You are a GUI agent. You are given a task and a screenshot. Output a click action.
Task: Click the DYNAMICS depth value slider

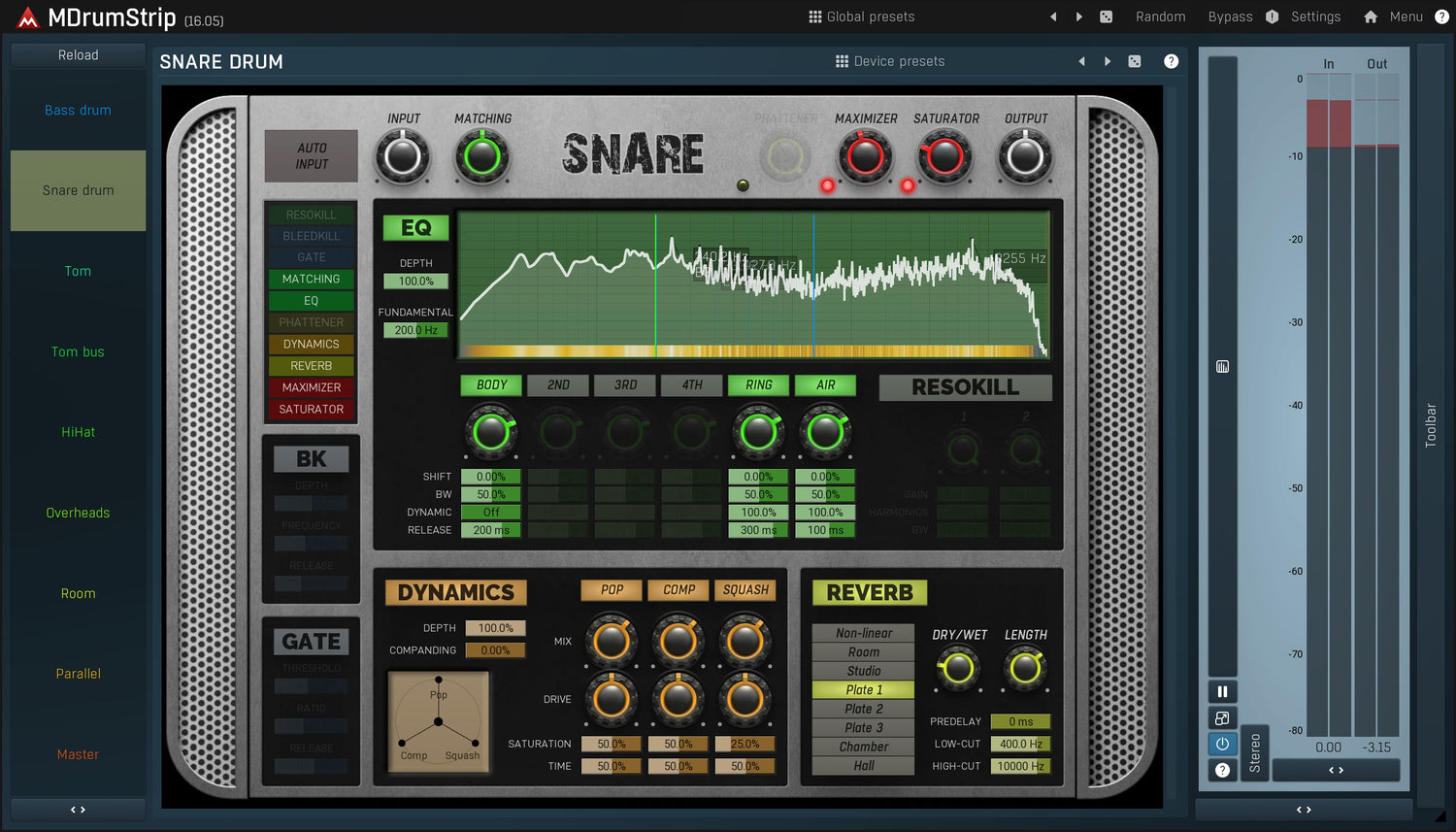495,628
